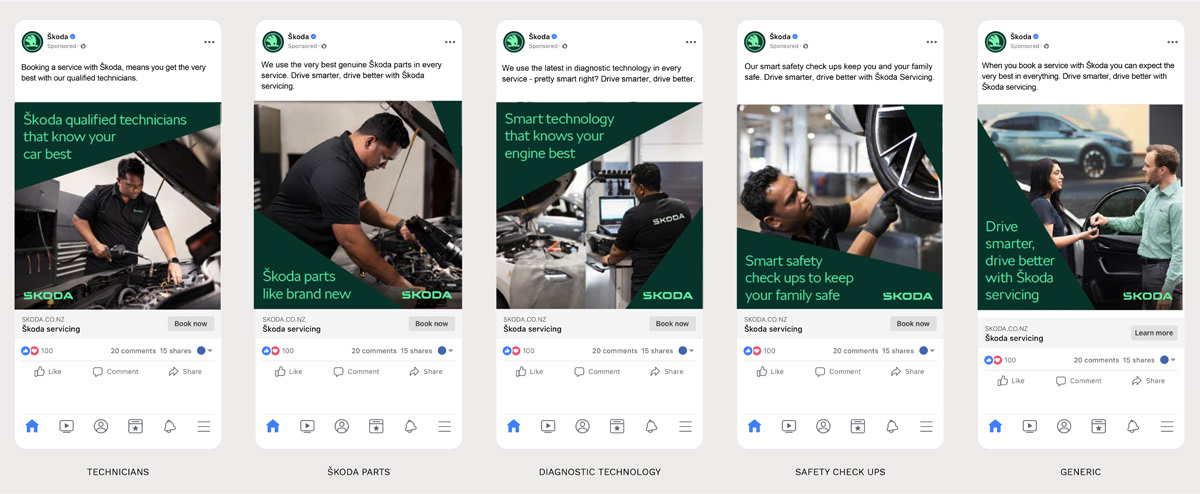Click Škoda page name in Diagnostic Technology post
This screenshot has height=494, width=1200.
[539, 36]
